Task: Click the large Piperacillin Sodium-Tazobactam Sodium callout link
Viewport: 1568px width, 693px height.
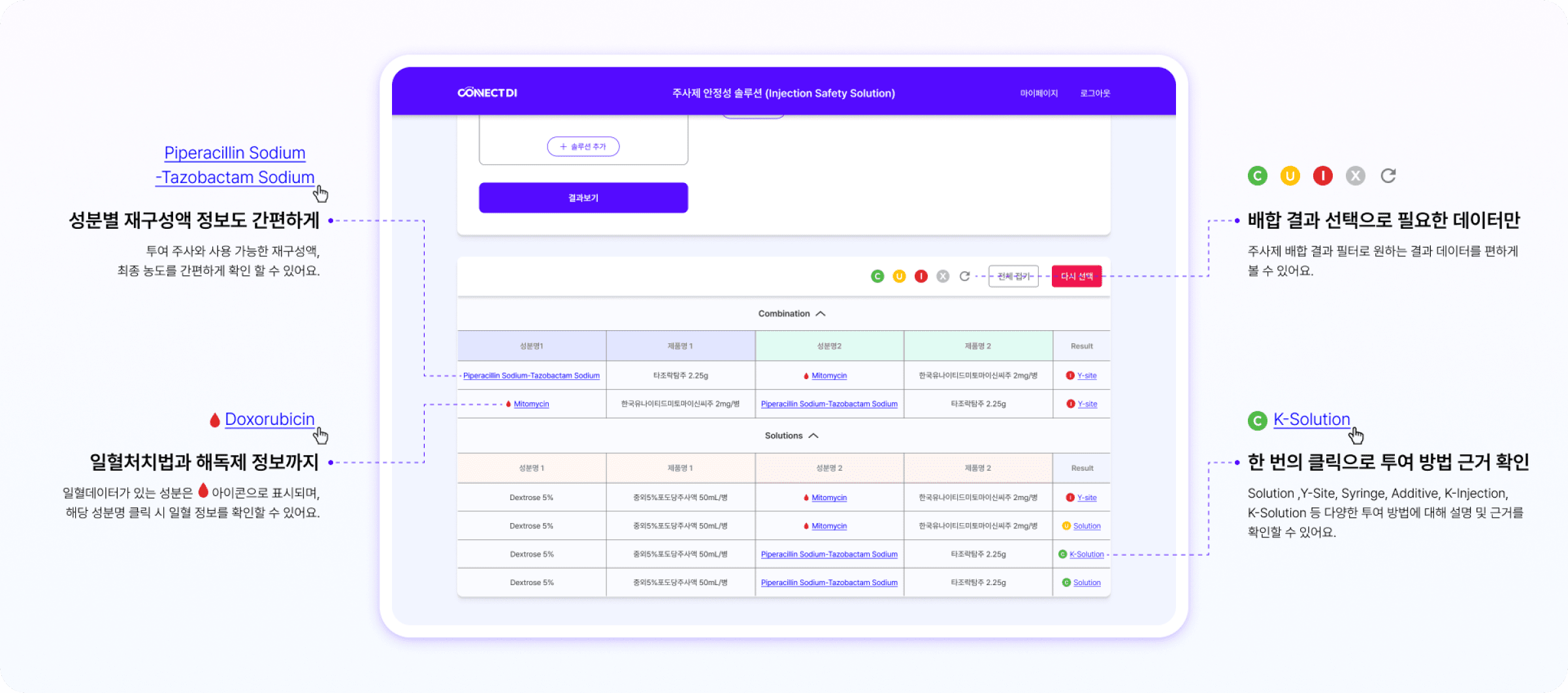Action: pos(235,165)
